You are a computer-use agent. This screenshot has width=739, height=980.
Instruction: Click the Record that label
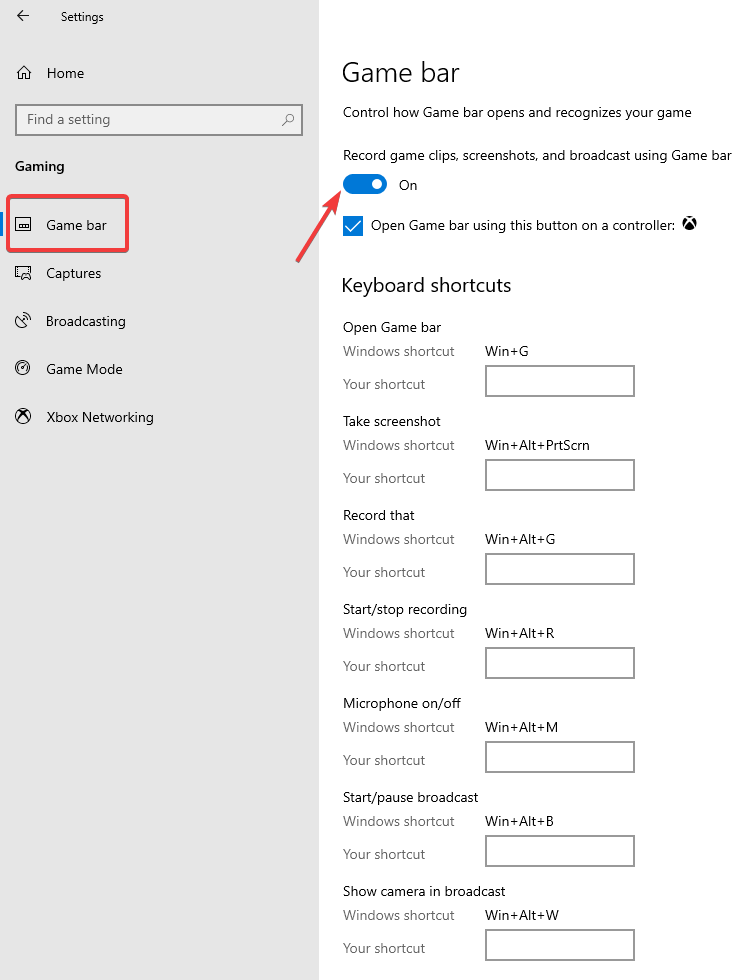[x=378, y=515]
